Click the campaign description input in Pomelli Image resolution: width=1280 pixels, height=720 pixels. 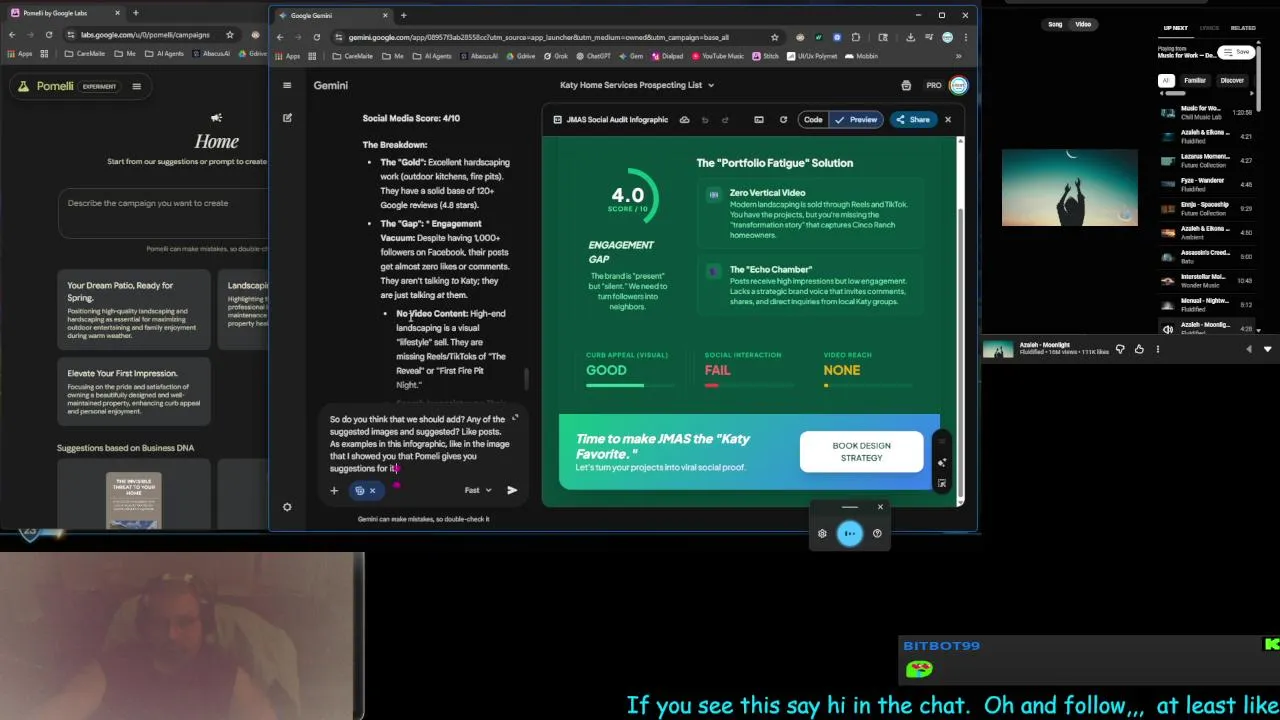tap(165, 215)
